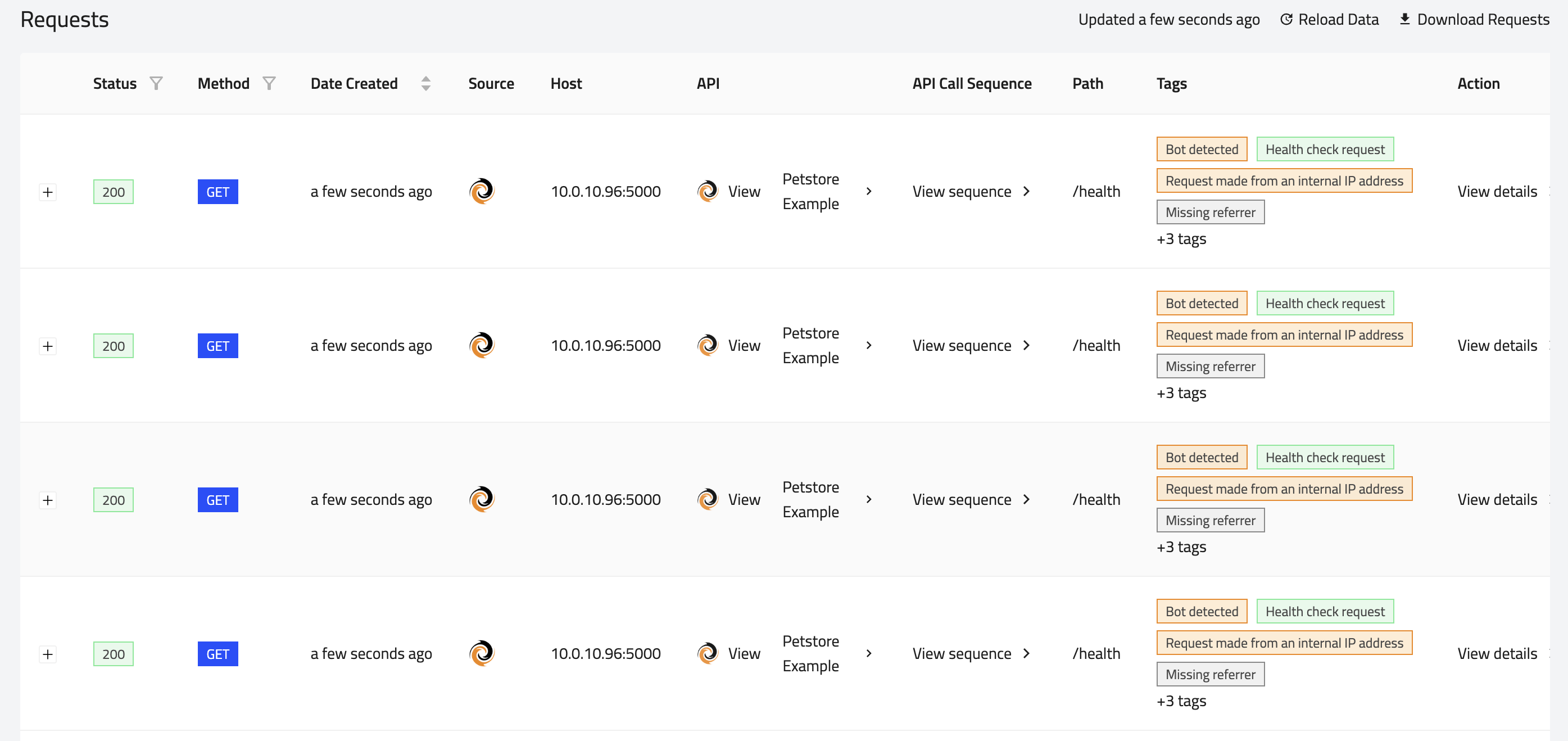Click the third row's Source logo icon

point(482,499)
